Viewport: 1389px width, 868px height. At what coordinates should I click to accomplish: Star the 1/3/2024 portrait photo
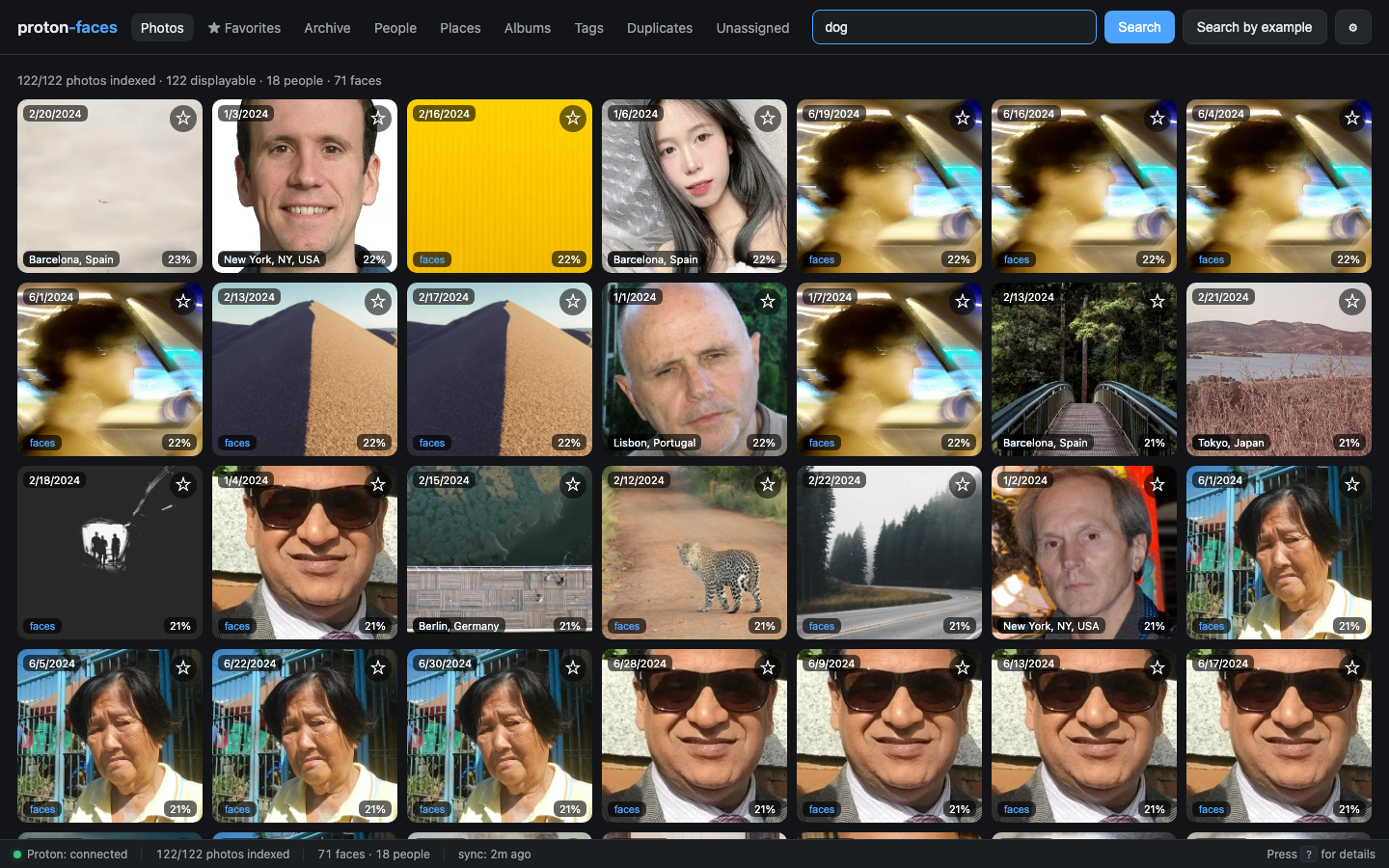click(378, 119)
